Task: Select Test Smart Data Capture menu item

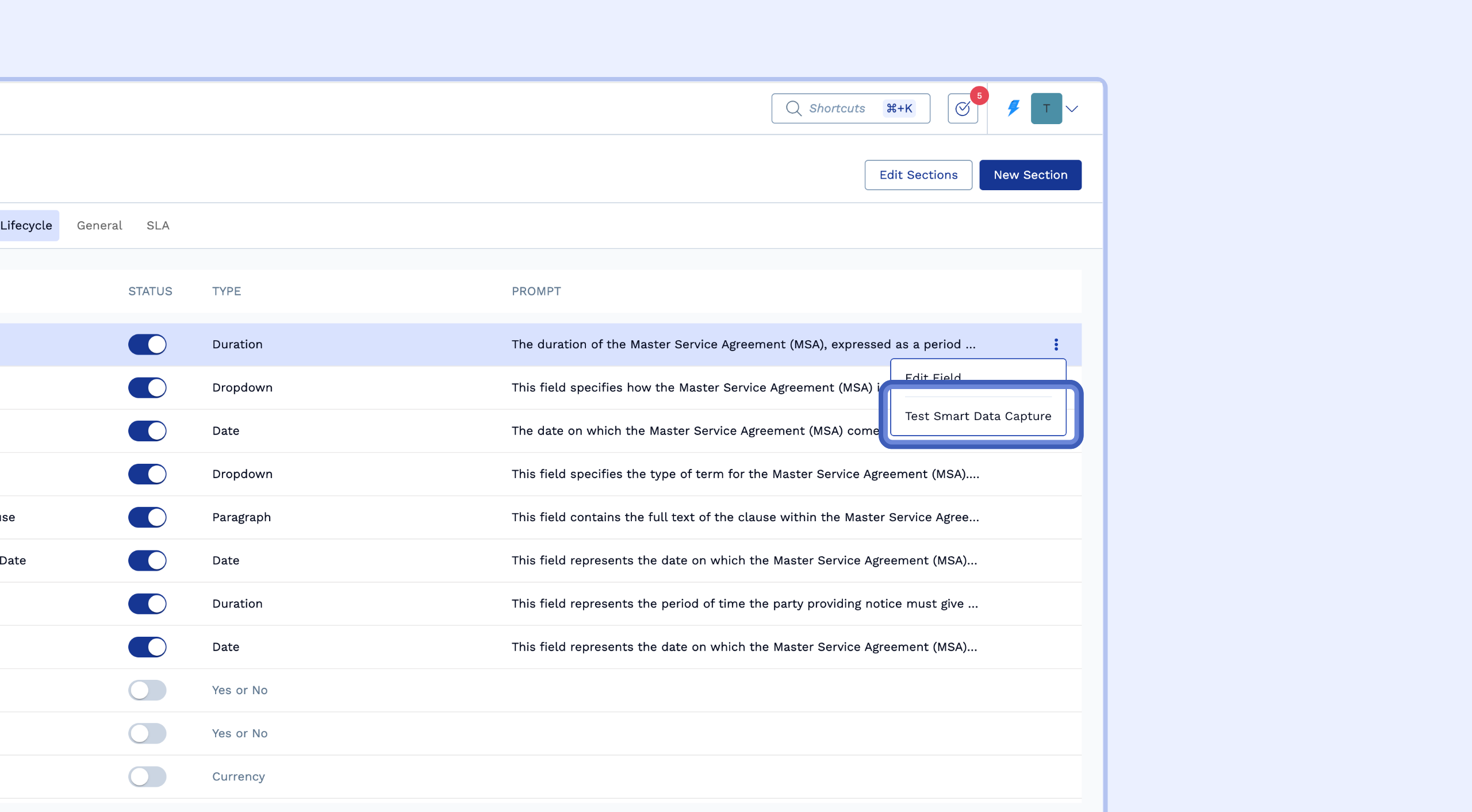Action: click(x=977, y=416)
